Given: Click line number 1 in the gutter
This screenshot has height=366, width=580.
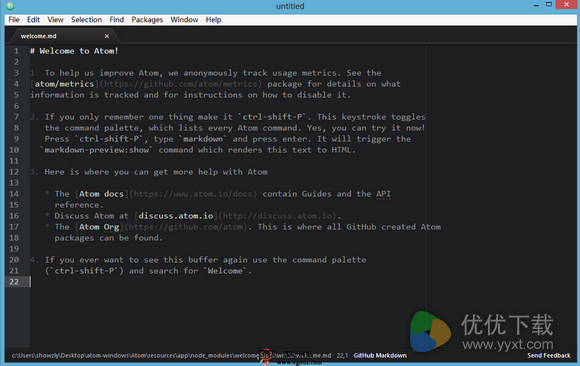Looking at the screenshot, I should tap(16, 51).
